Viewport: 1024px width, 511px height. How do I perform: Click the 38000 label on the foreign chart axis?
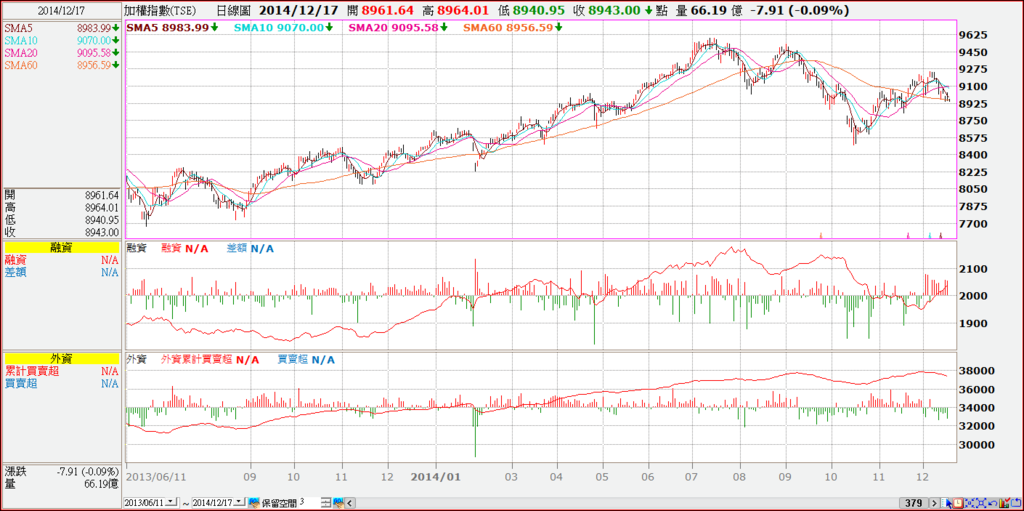[977, 371]
